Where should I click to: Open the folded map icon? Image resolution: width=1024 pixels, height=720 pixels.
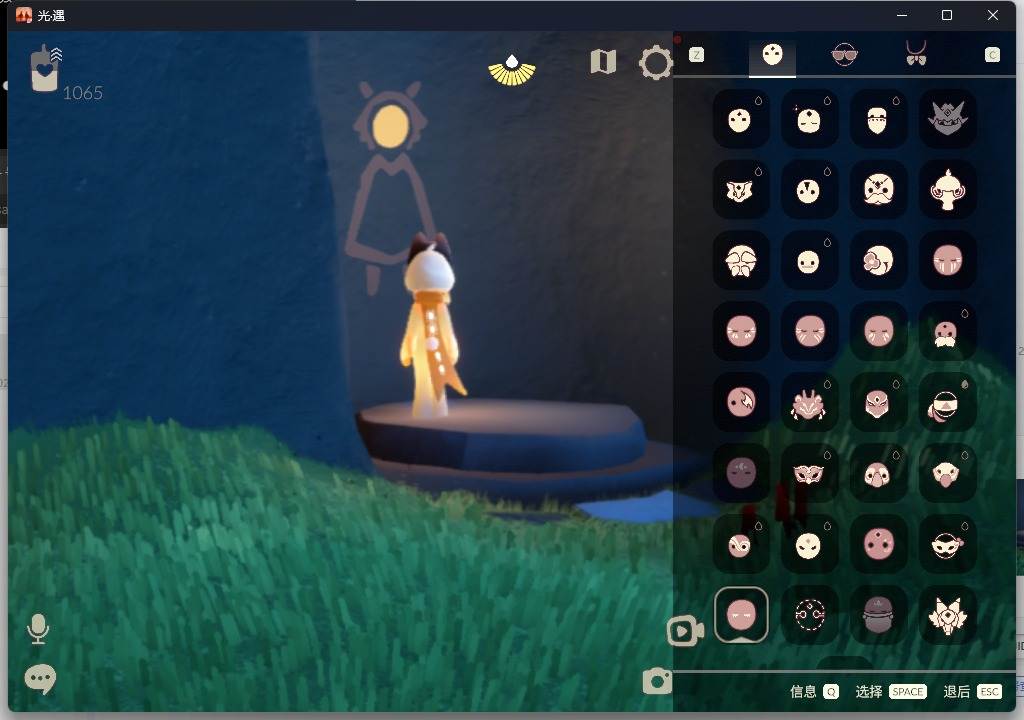tap(603, 62)
